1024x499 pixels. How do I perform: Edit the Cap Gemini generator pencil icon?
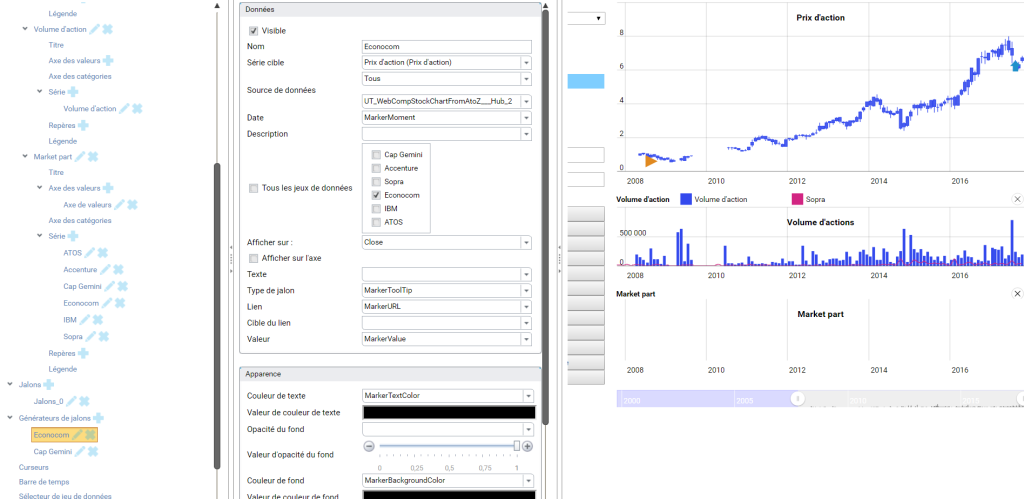[x=80, y=451]
